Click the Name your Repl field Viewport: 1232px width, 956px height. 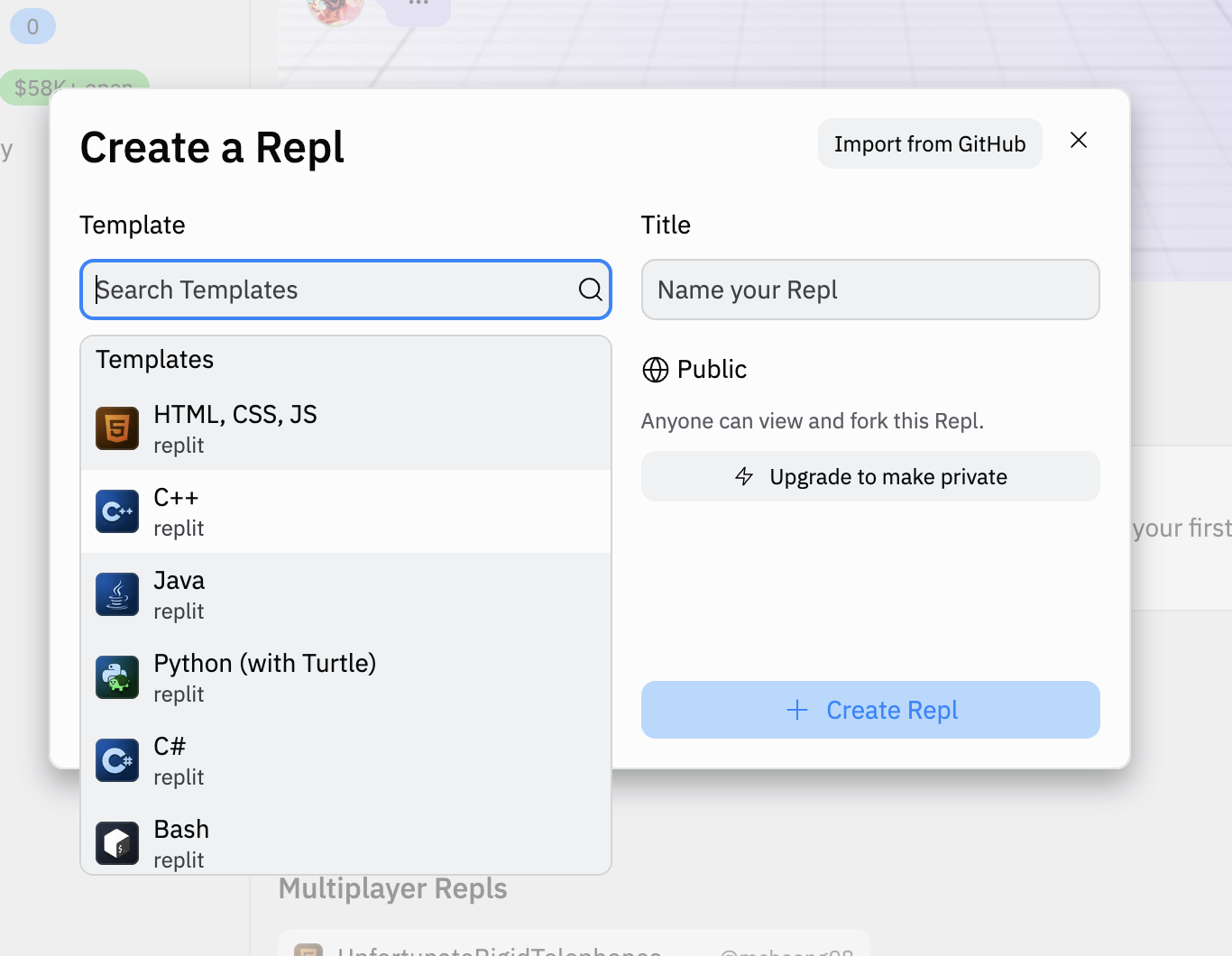click(x=870, y=290)
